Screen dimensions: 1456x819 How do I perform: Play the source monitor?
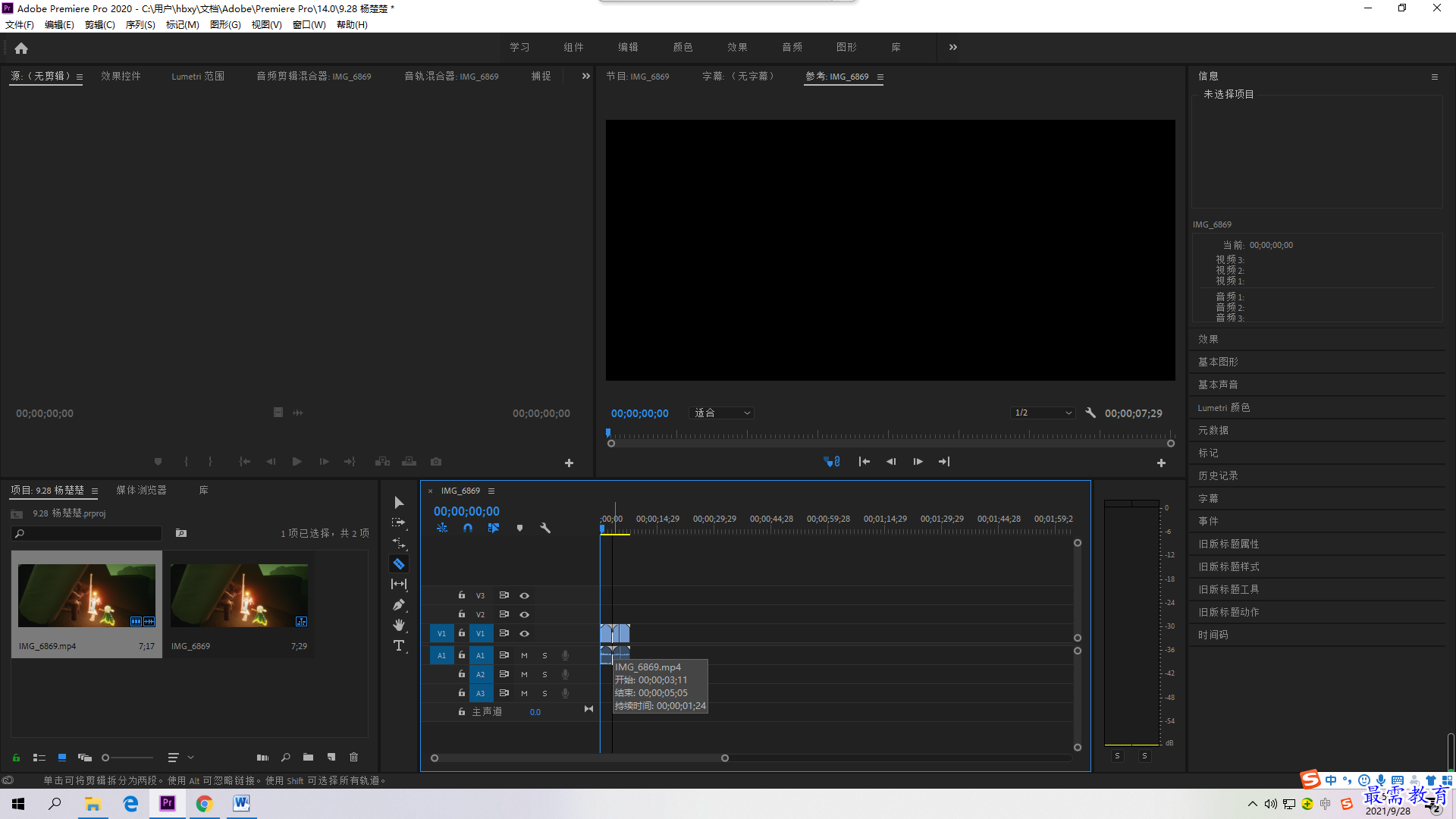pyautogui.click(x=297, y=461)
